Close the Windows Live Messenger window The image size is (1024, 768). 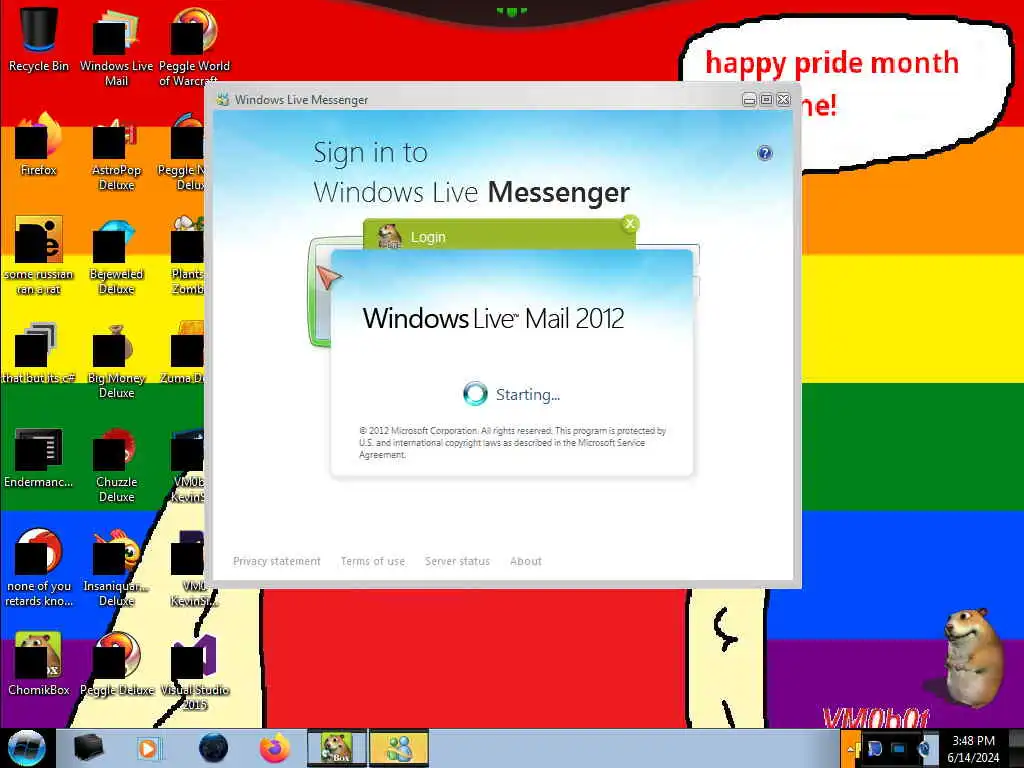pyautogui.click(x=783, y=99)
